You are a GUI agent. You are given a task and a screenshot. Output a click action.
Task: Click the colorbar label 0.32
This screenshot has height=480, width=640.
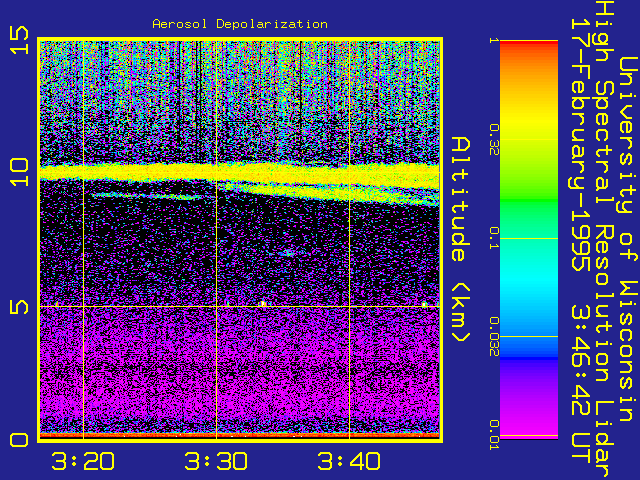coord(494,140)
